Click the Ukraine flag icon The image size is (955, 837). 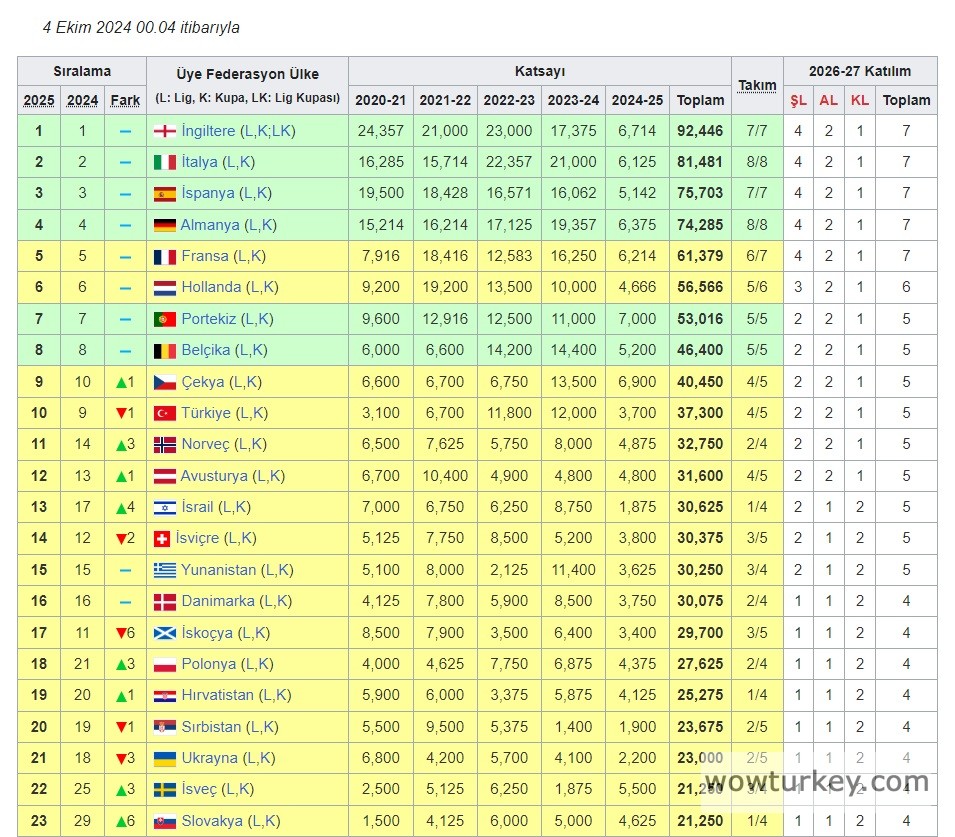[x=165, y=758]
